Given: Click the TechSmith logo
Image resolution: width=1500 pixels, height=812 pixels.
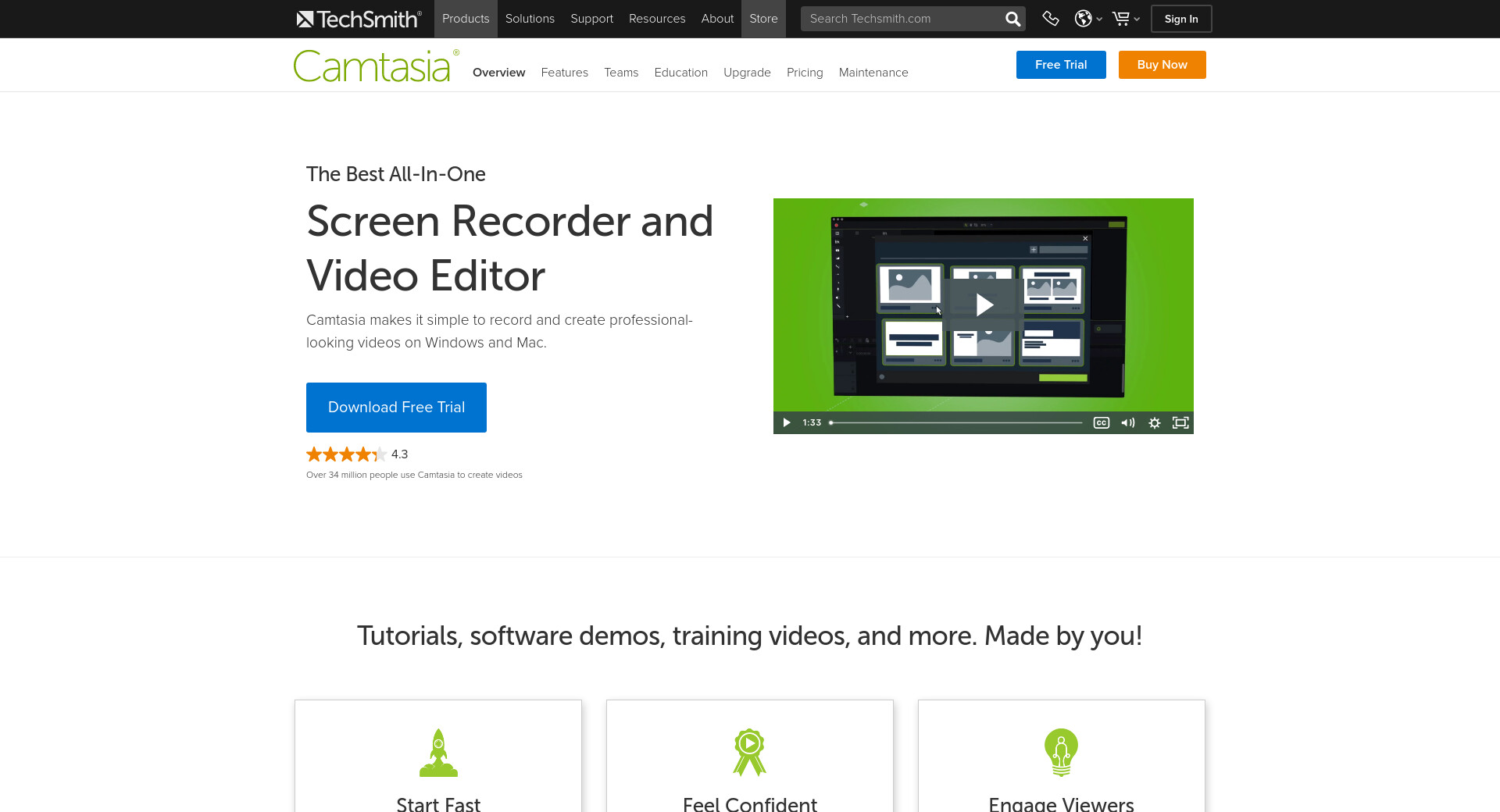Looking at the screenshot, I should click(x=359, y=19).
